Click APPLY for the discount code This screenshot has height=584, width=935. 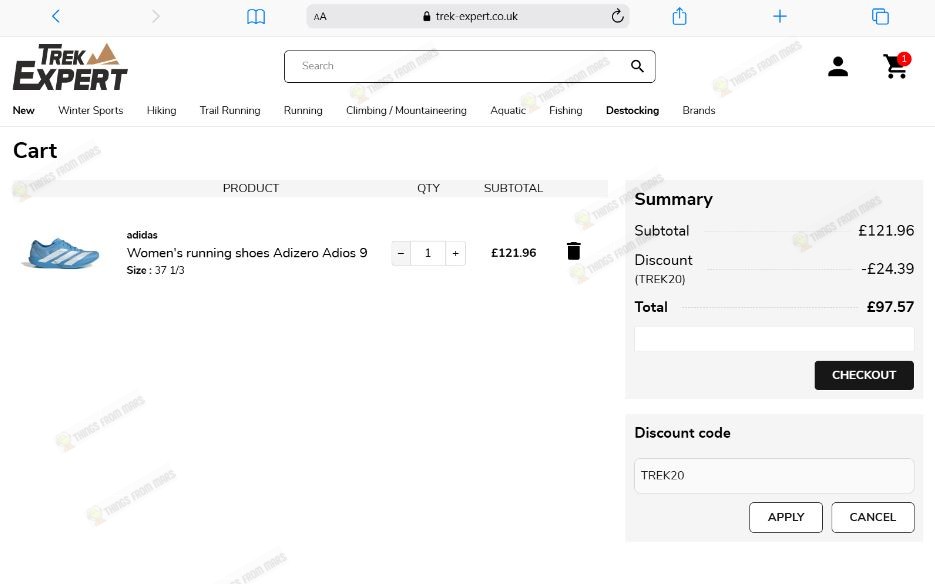[x=786, y=517]
